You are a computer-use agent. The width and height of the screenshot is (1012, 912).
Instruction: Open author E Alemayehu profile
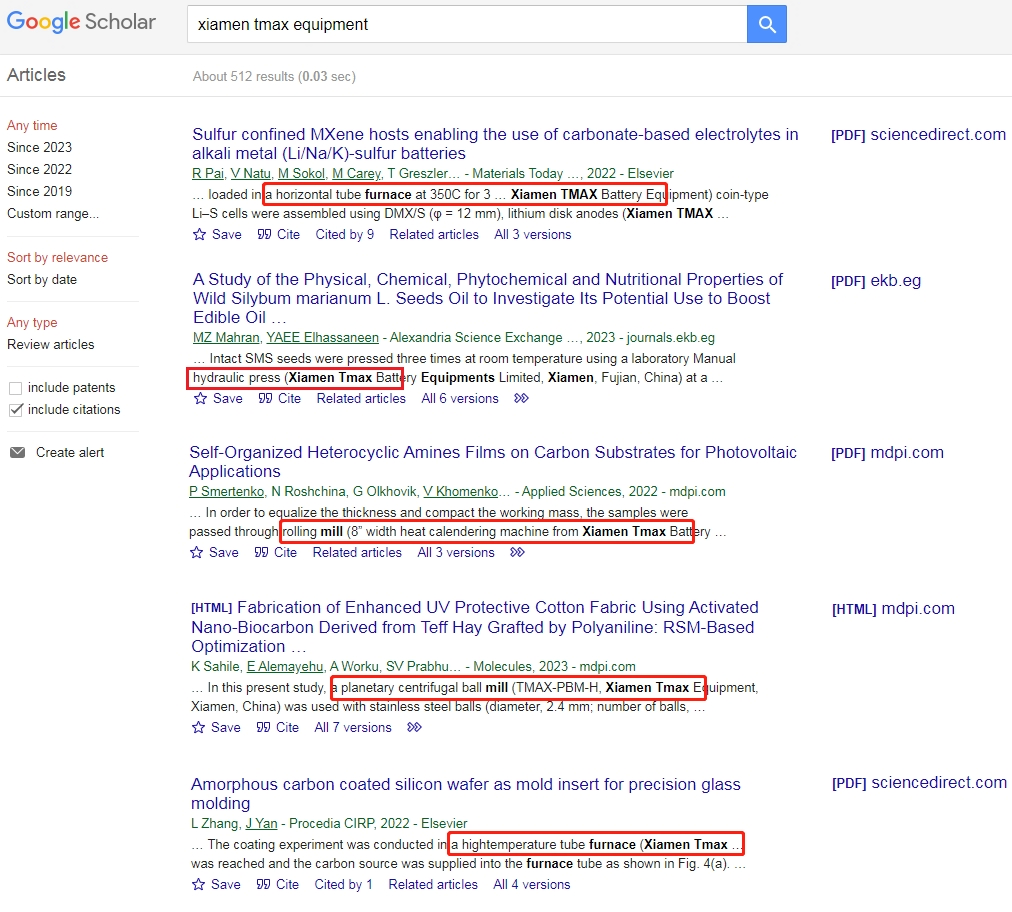coord(285,667)
